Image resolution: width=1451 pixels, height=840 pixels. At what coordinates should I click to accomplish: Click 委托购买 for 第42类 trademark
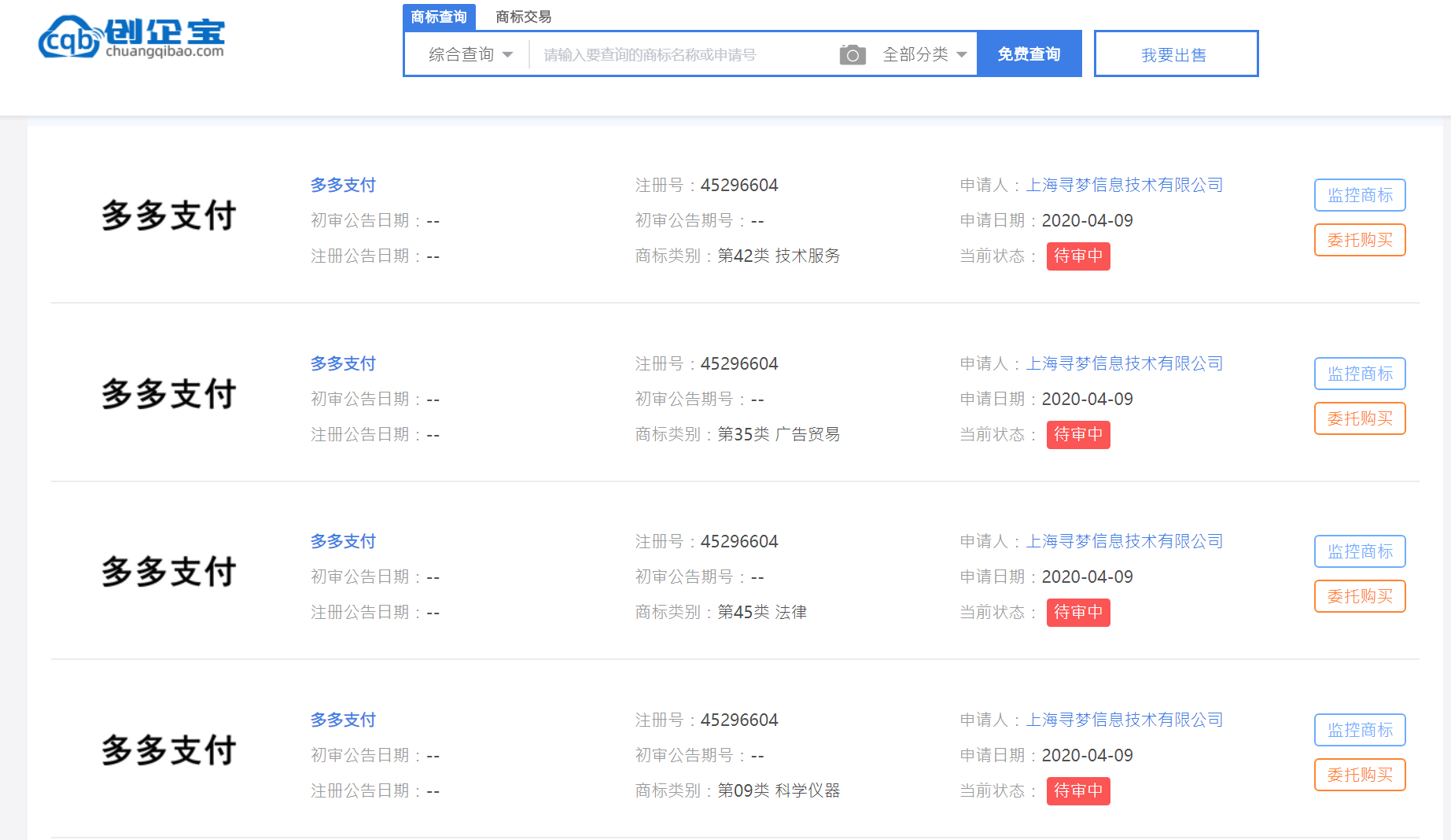coord(1360,240)
